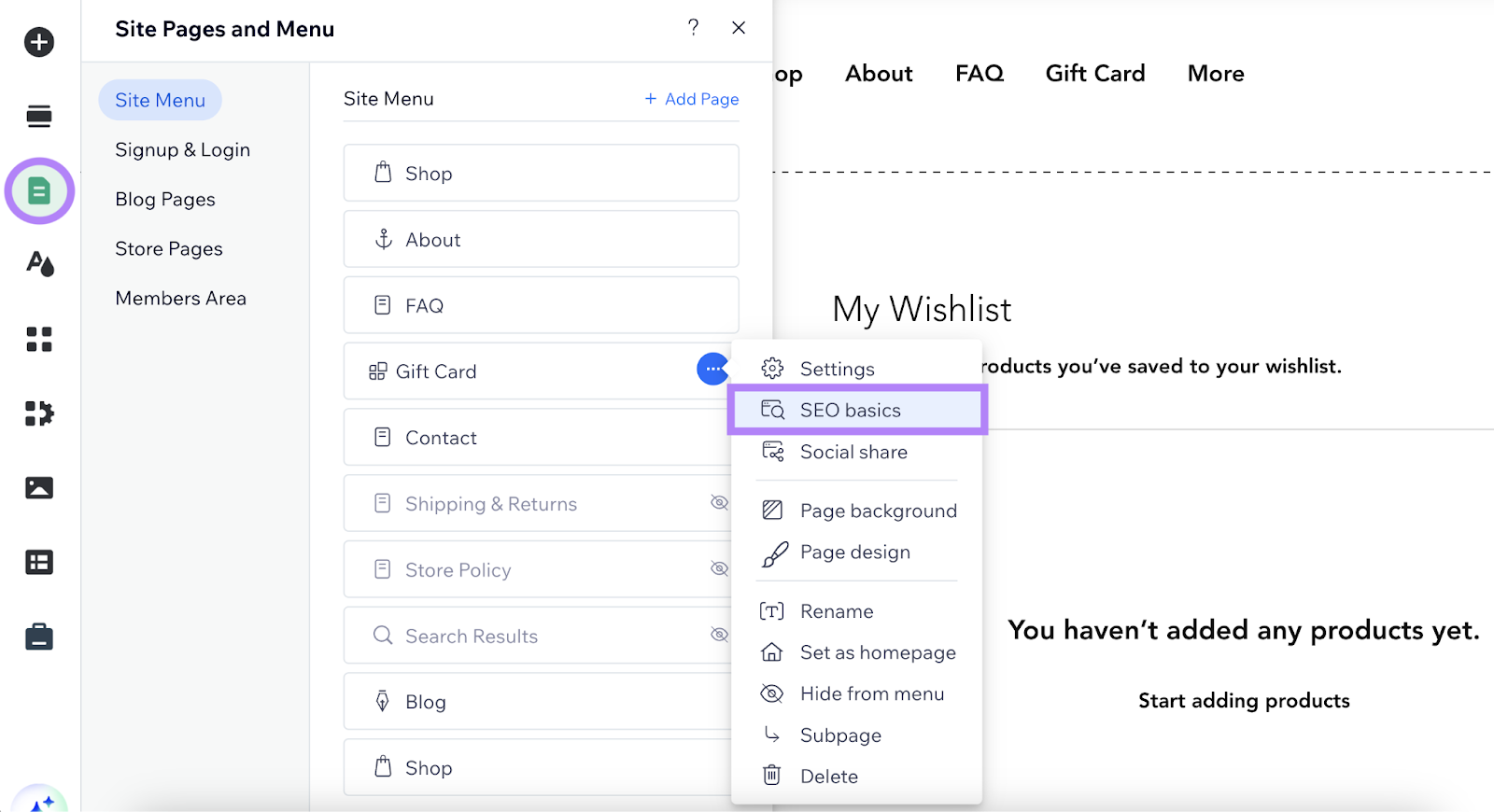
Task: Switch to the Store Pages tab
Action: (x=169, y=249)
